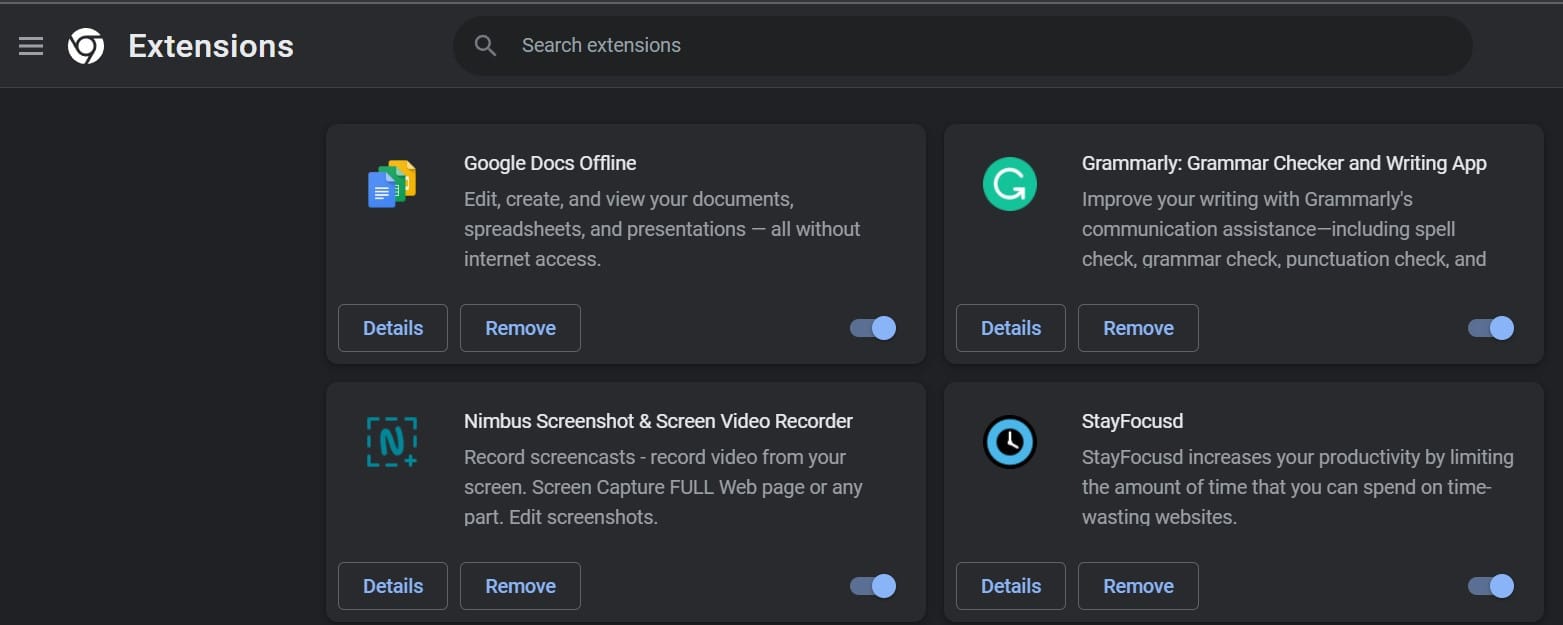Click the Grammarly extension icon

point(1009,184)
